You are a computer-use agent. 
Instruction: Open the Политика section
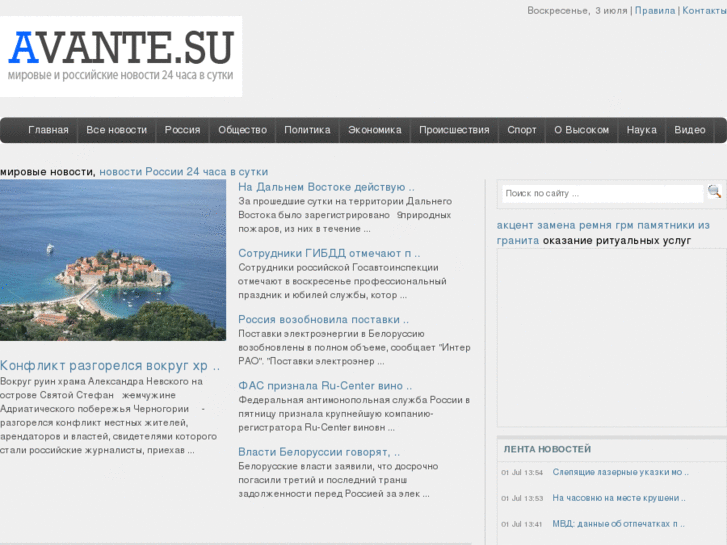tap(307, 130)
